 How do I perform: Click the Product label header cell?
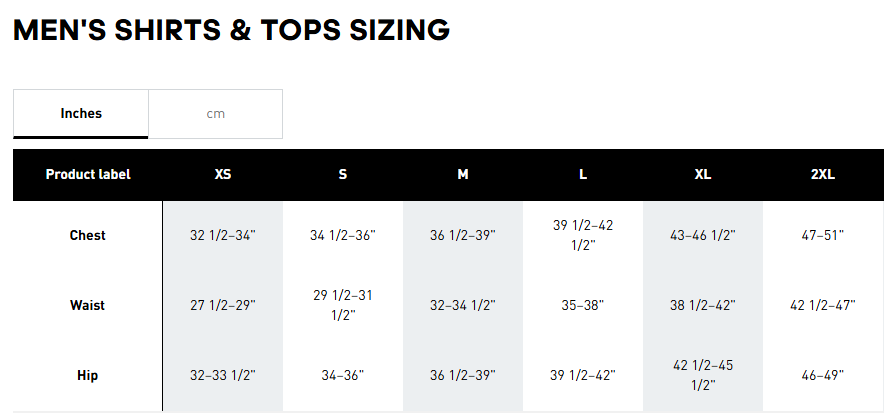pos(88,174)
